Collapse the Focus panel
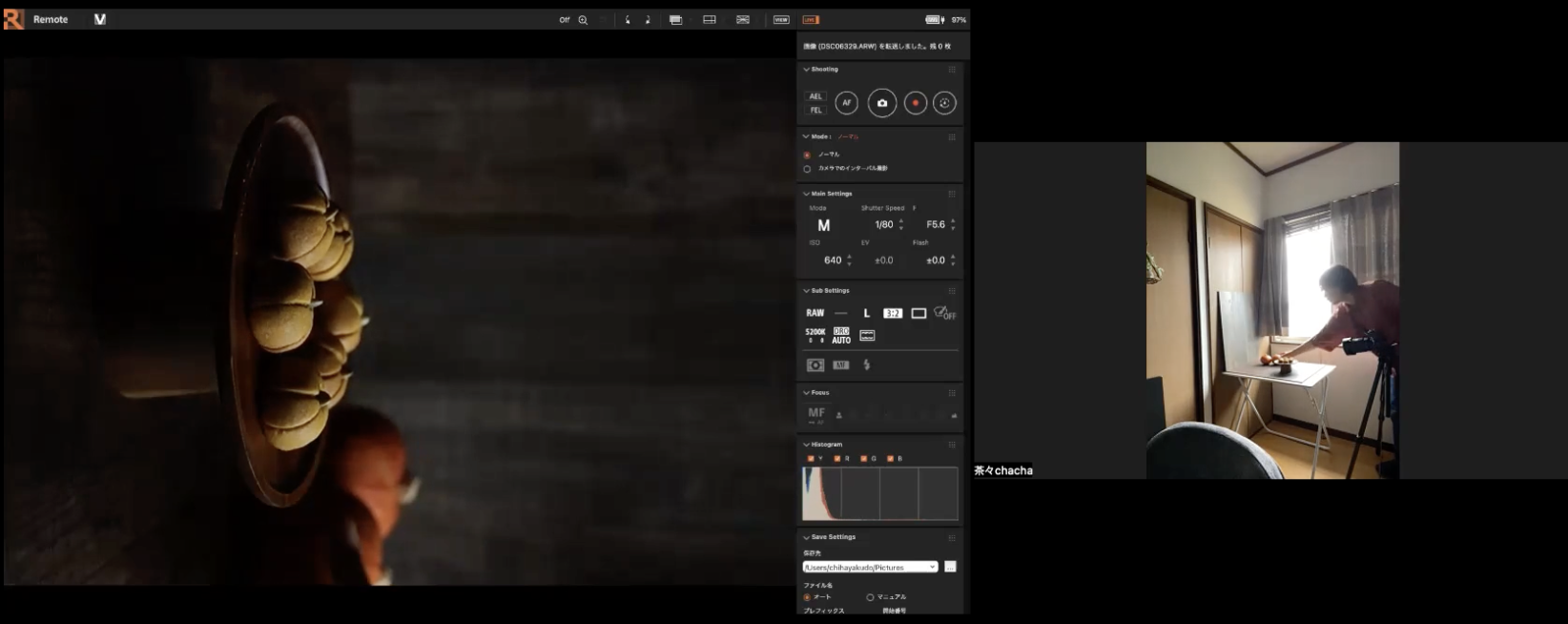1568x624 pixels. coord(806,393)
